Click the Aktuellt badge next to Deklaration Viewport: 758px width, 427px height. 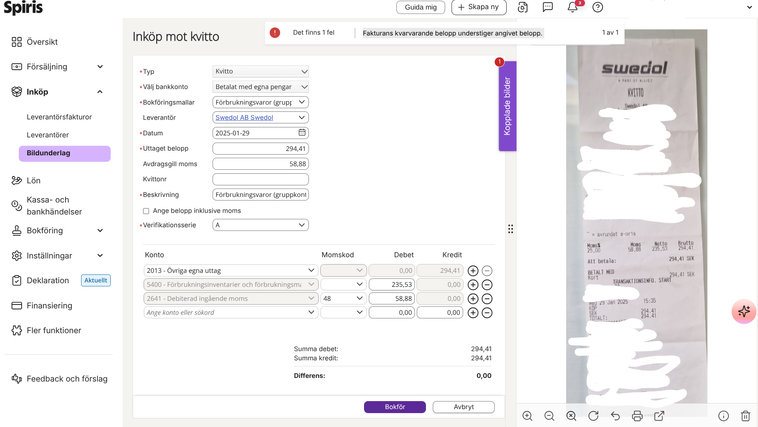(x=96, y=280)
